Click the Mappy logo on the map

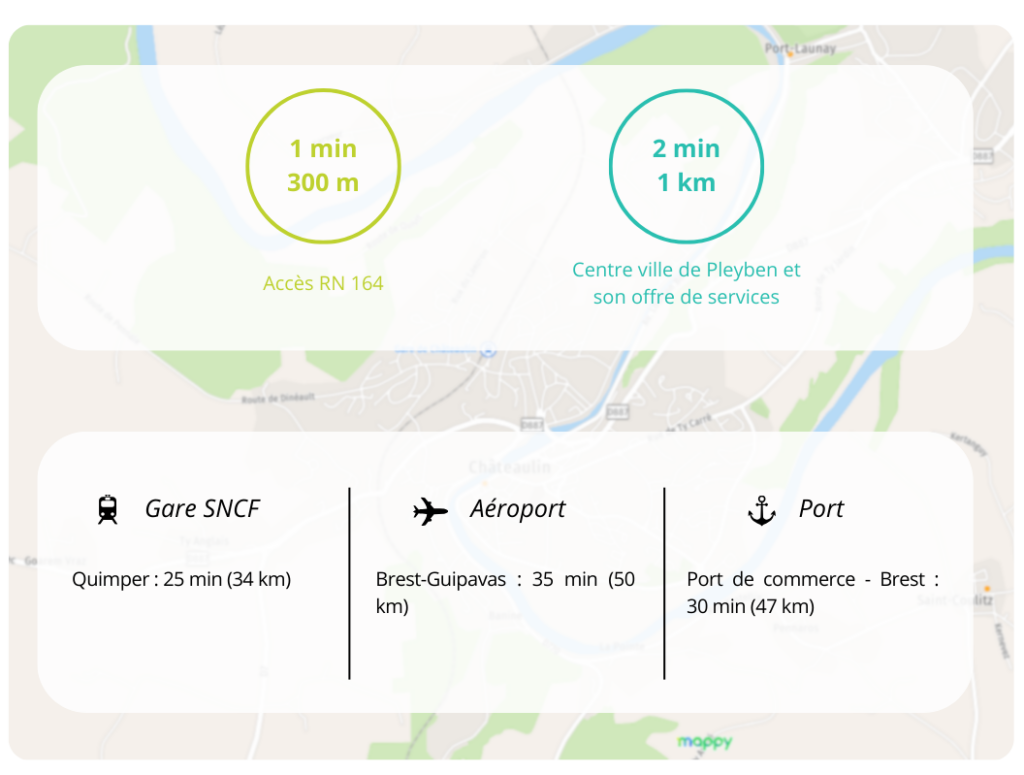(x=704, y=741)
